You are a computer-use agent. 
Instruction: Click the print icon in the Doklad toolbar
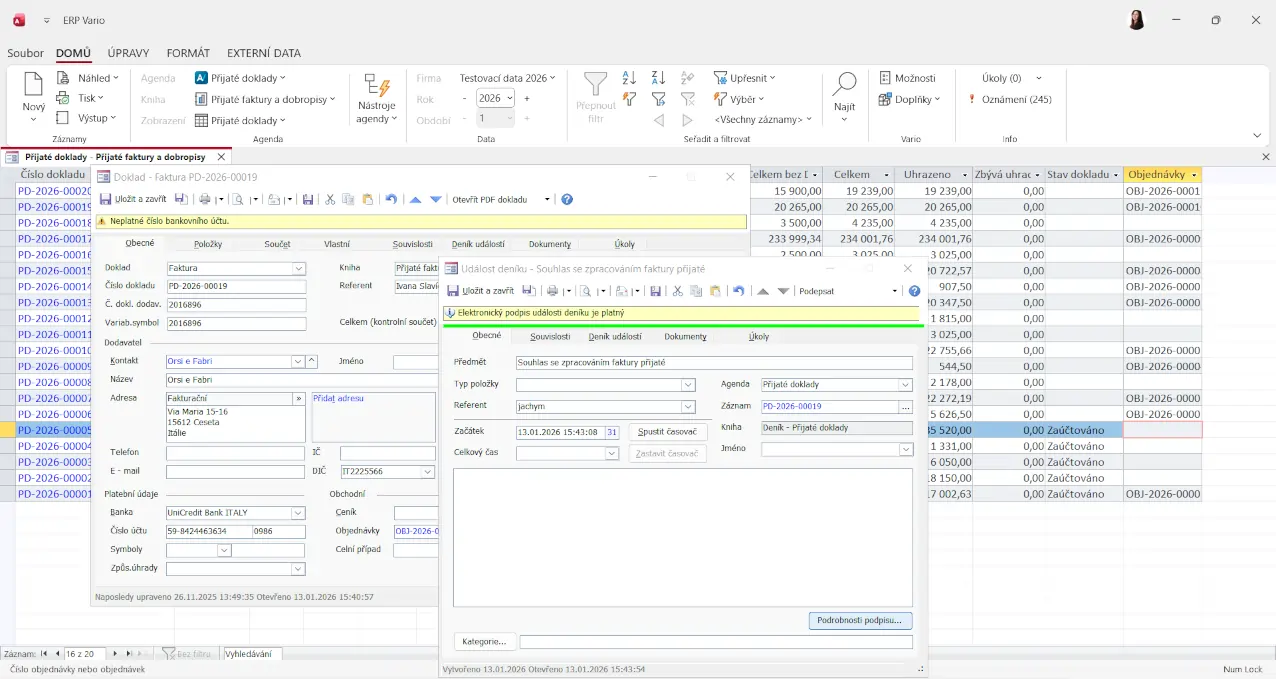click(x=204, y=199)
